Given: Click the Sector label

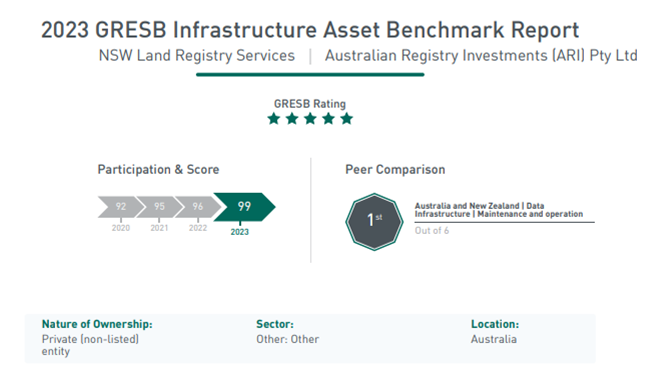Looking at the screenshot, I should (x=275, y=324).
